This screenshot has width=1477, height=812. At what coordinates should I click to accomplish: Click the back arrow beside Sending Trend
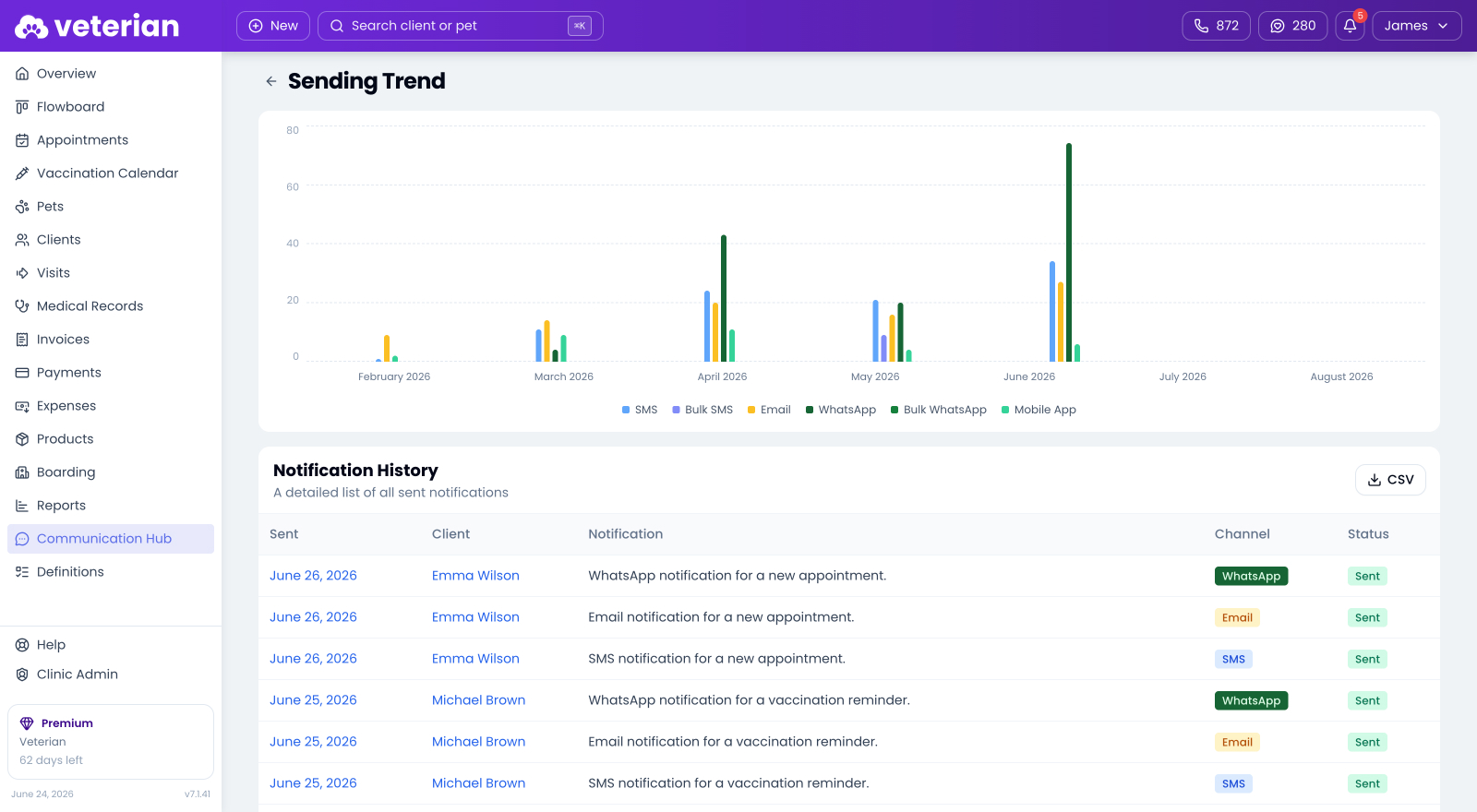click(271, 81)
